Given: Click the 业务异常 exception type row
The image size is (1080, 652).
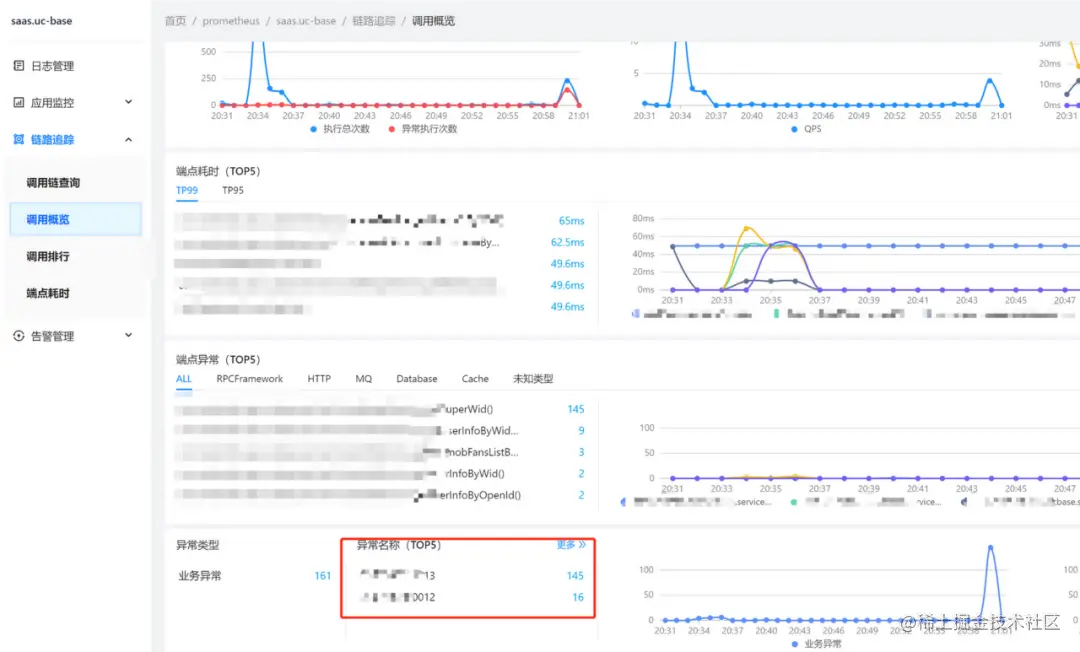Looking at the screenshot, I should 254,576.
